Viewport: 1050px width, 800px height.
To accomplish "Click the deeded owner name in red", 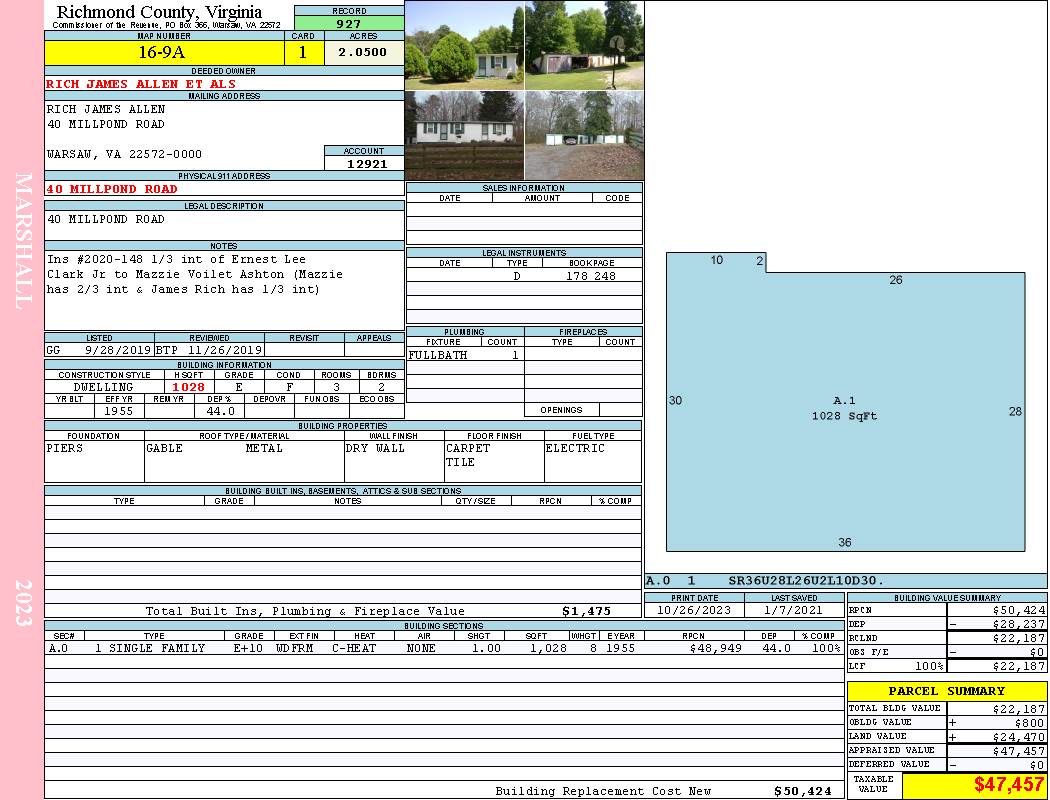I will point(142,84).
